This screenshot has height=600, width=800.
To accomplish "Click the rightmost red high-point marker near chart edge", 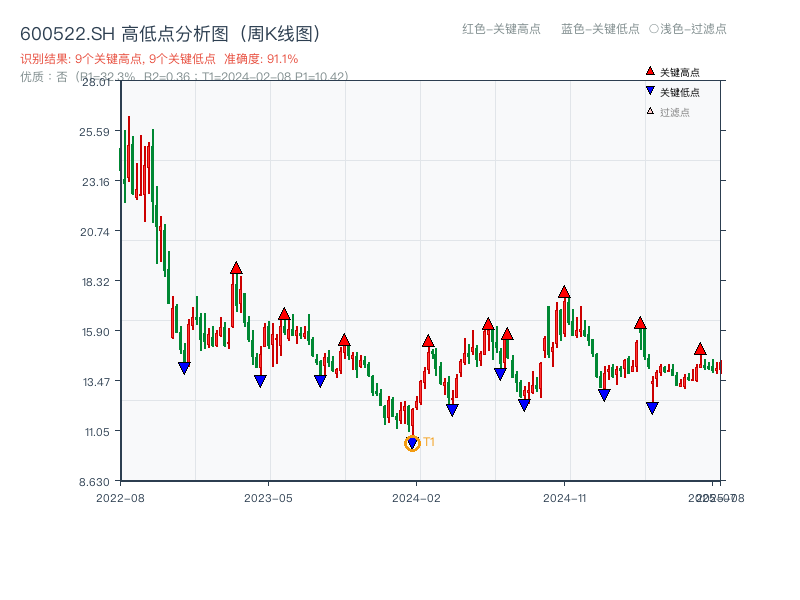I will coord(700,350).
